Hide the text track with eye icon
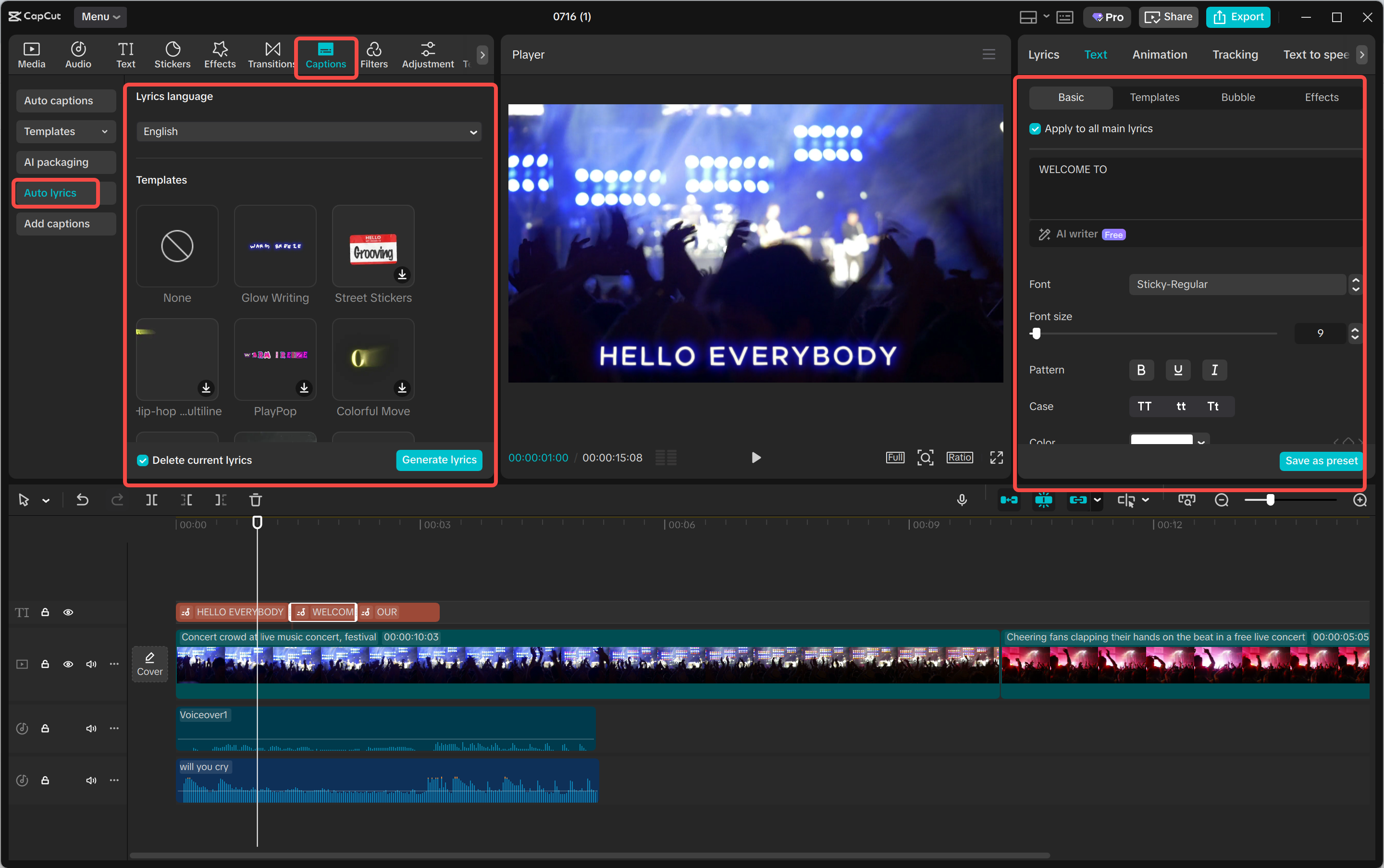This screenshot has width=1384, height=868. tap(68, 612)
